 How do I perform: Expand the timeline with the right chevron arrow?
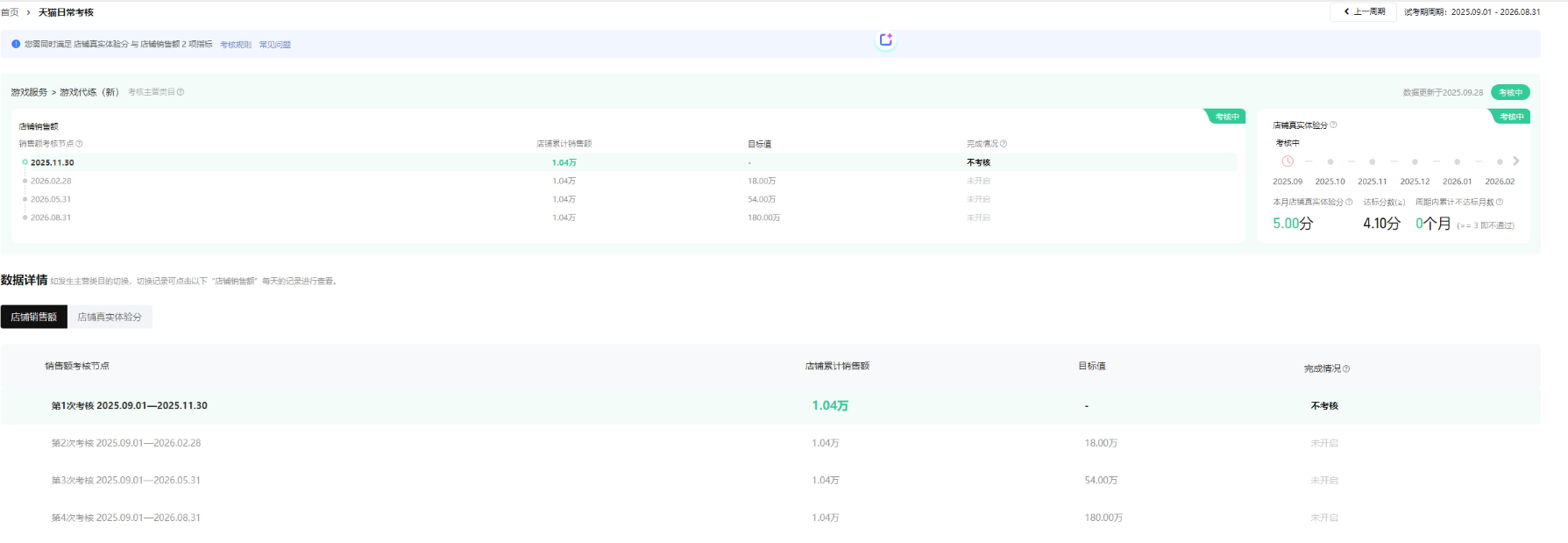click(1516, 161)
